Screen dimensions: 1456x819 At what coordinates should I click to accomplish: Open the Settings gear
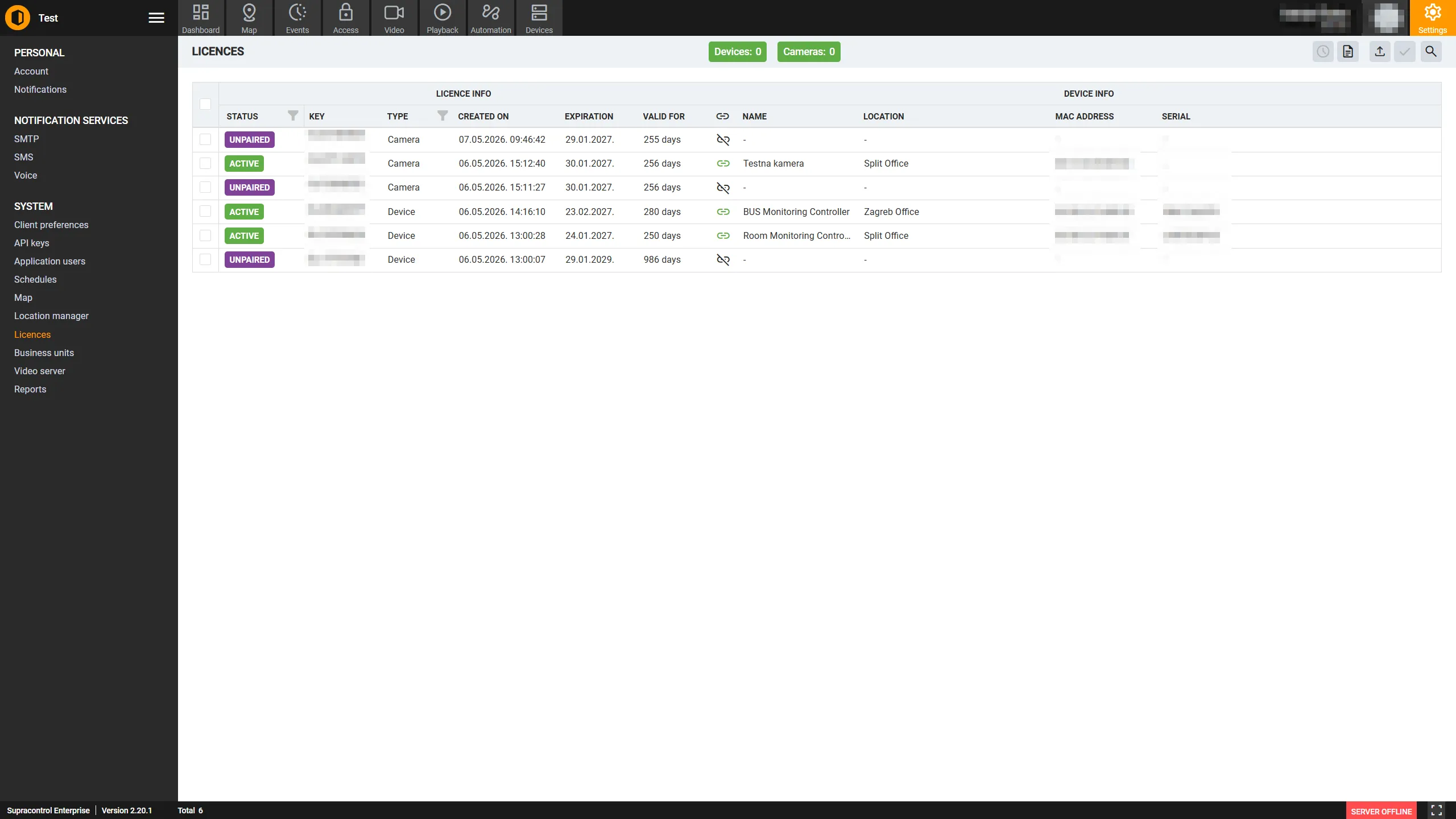[1432, 18]
